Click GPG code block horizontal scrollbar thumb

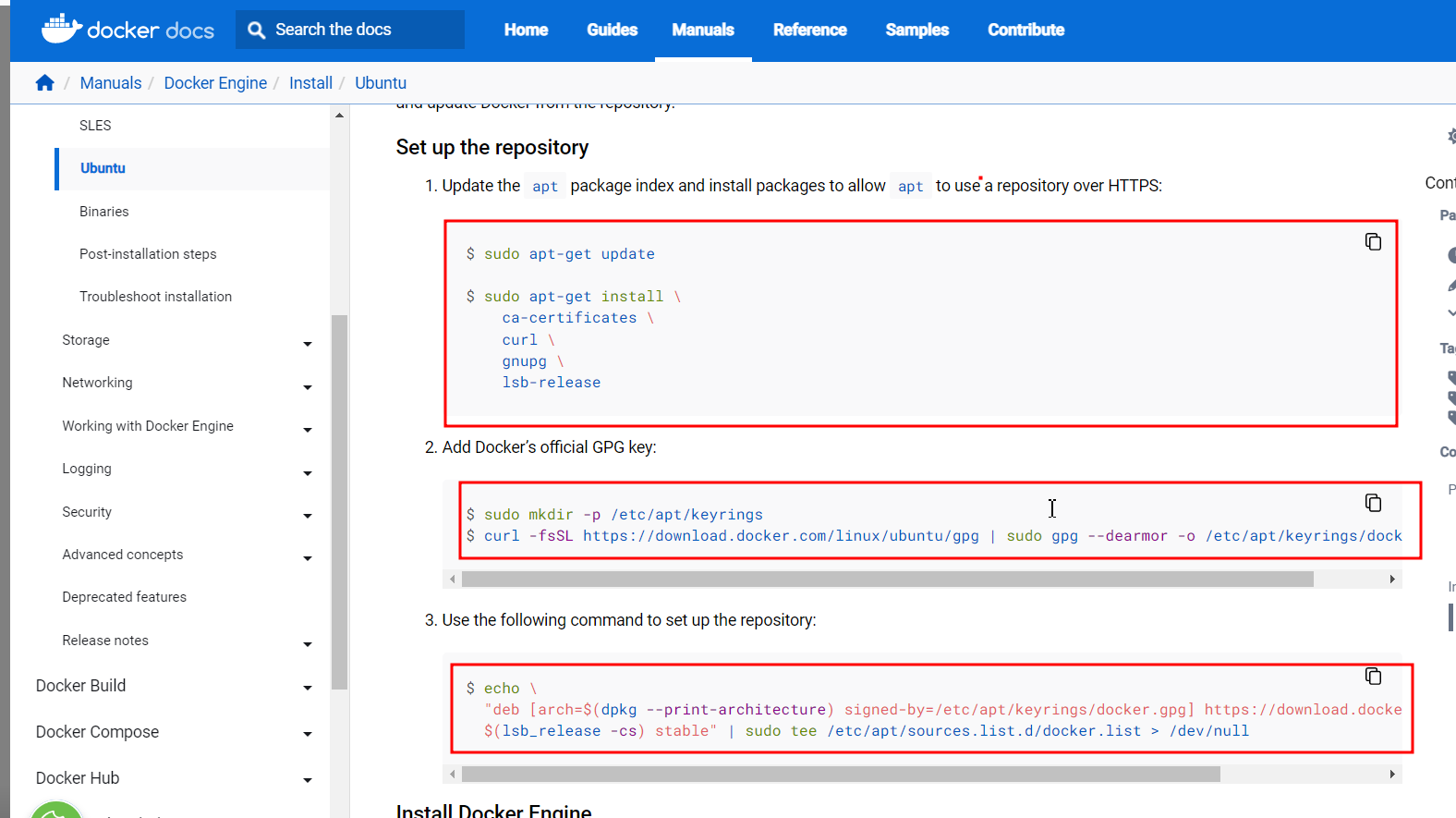click(x=887, y=580)
